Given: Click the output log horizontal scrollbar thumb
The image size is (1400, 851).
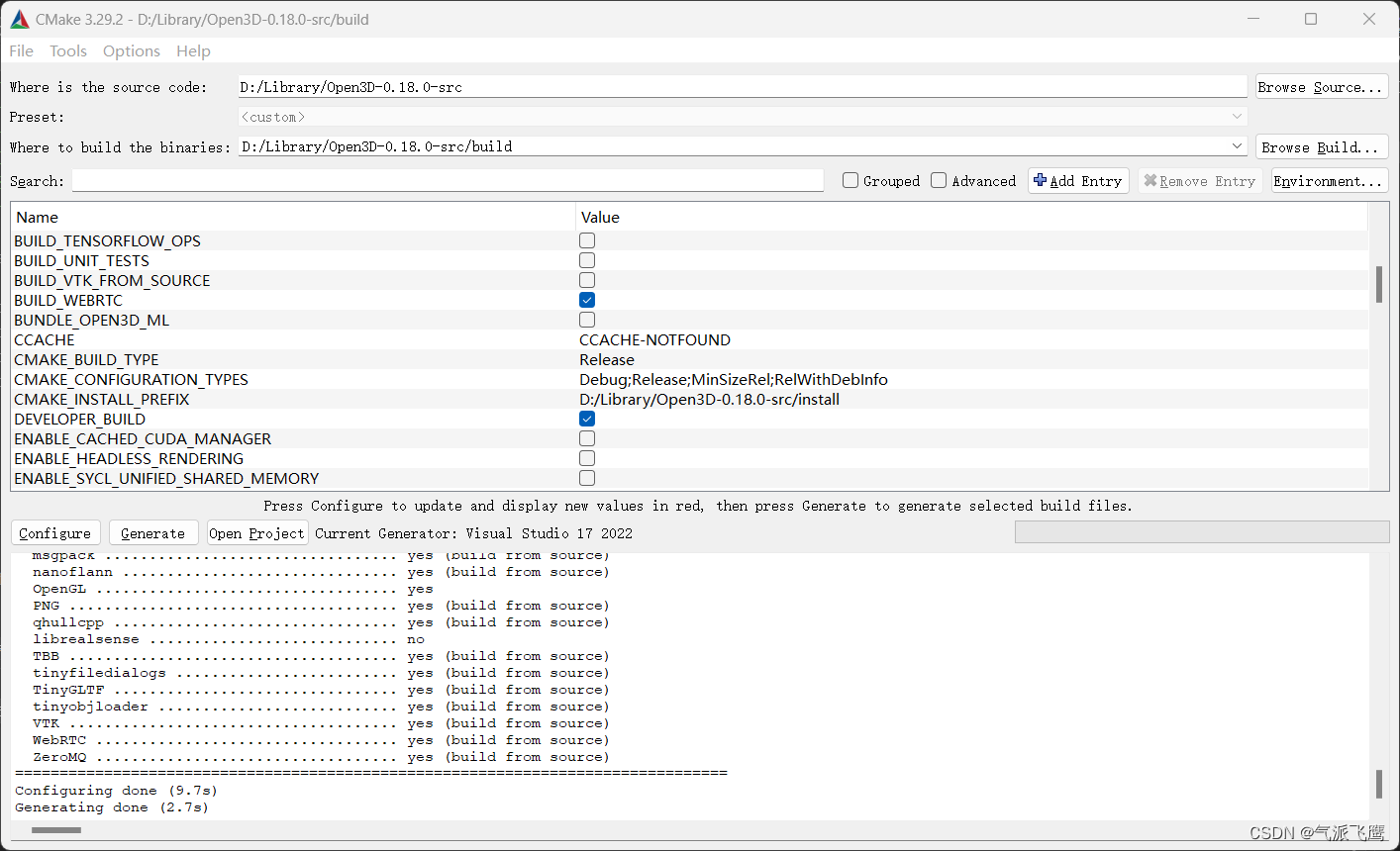Looking at the screenshot, I should [x=56, y=830].
